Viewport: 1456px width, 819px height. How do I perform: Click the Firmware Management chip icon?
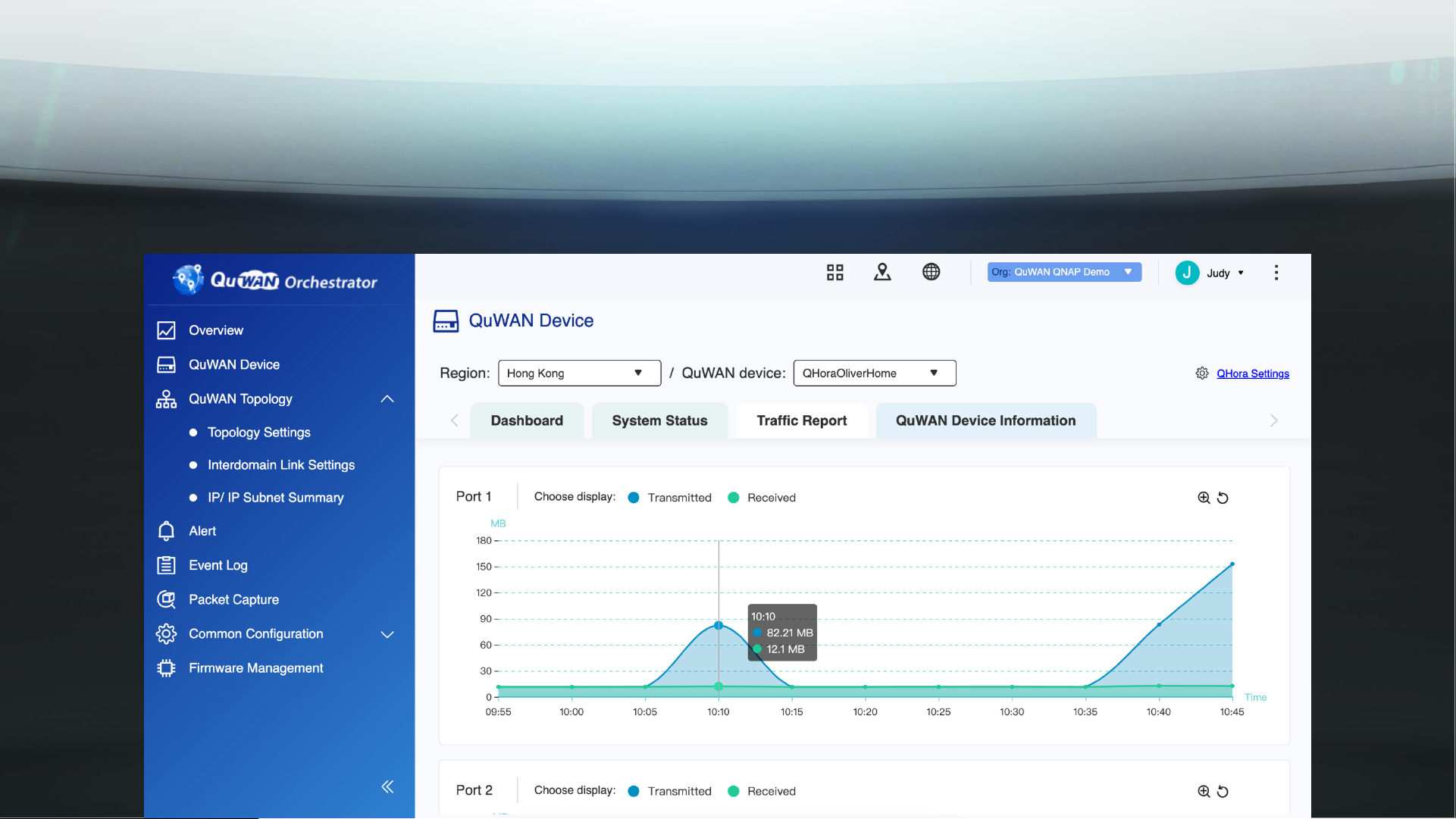pos(166,667)
